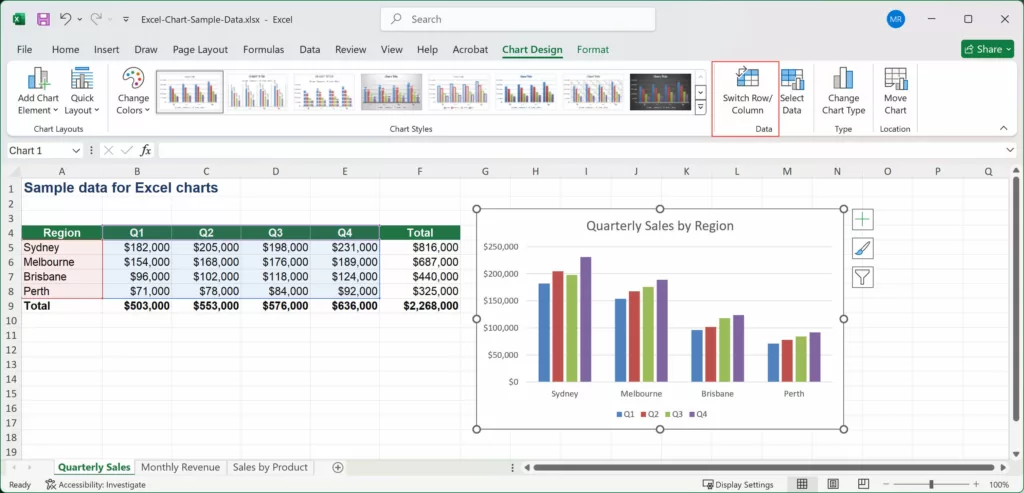Click the Share button
This screenshot has width=1024, height=493.
tap(987, 49)
